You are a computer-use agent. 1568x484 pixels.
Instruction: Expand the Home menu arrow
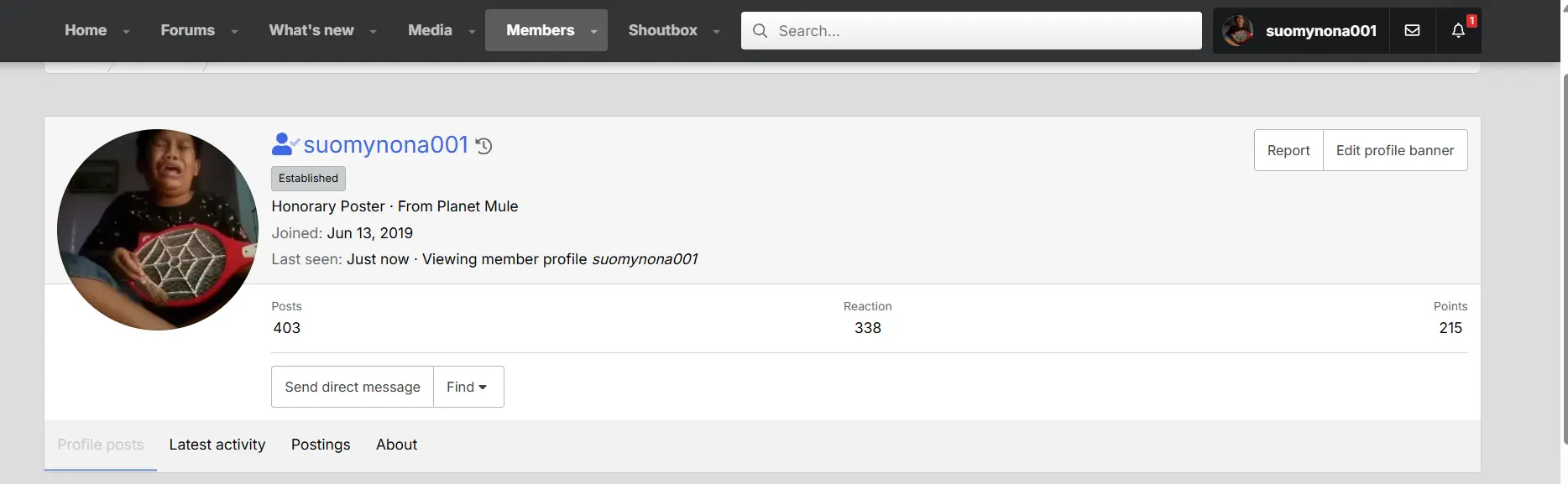[x=126, y=31]
